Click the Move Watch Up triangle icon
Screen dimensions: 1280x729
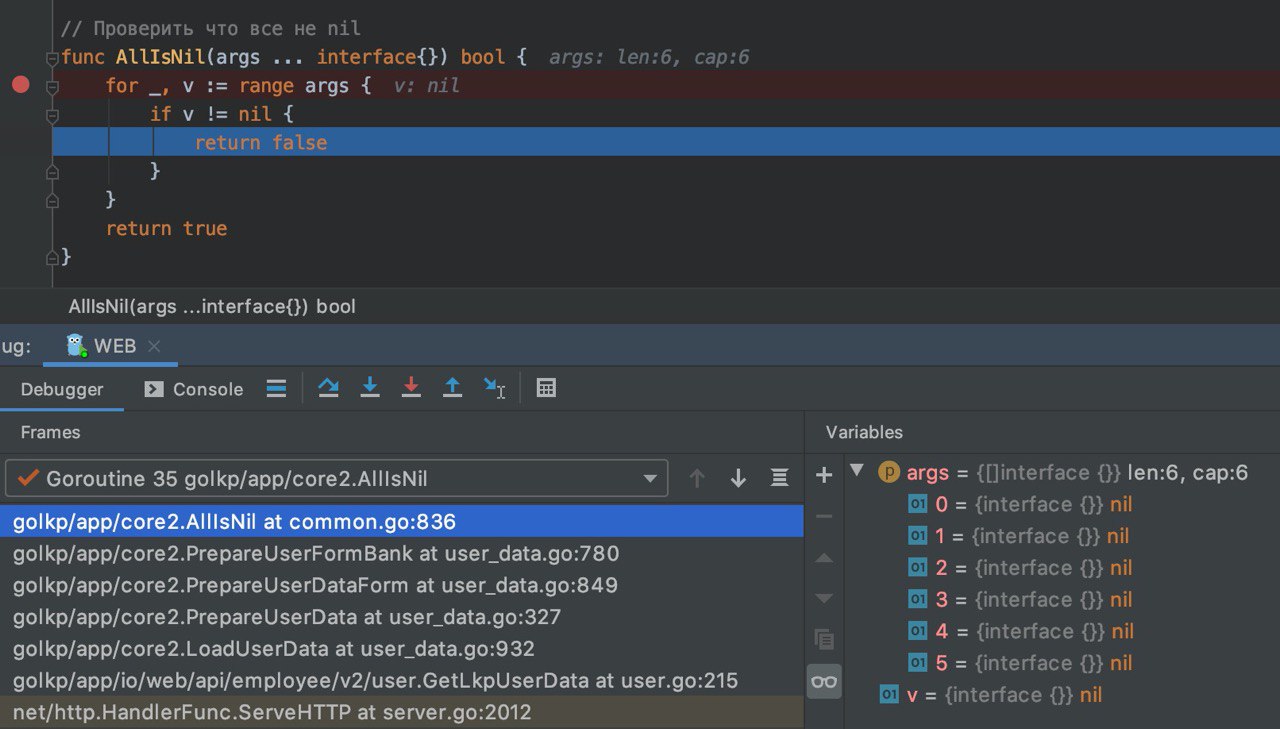824,557
